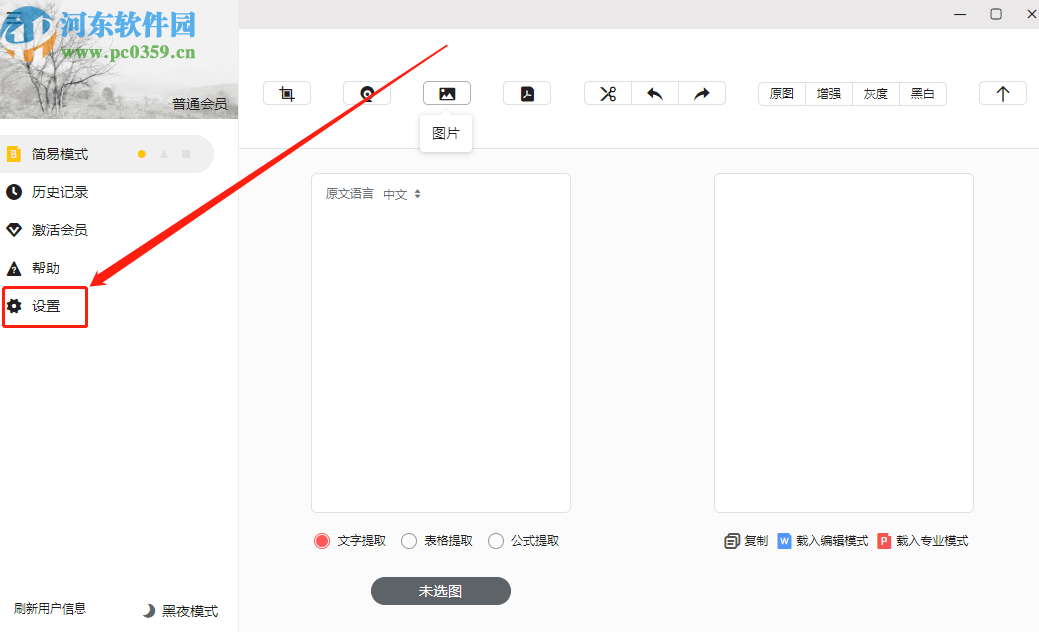The height and width of the screenshot is (632, 1039).
Task: Select the 文字提取 radio button
Action: (x=321, y=540)
